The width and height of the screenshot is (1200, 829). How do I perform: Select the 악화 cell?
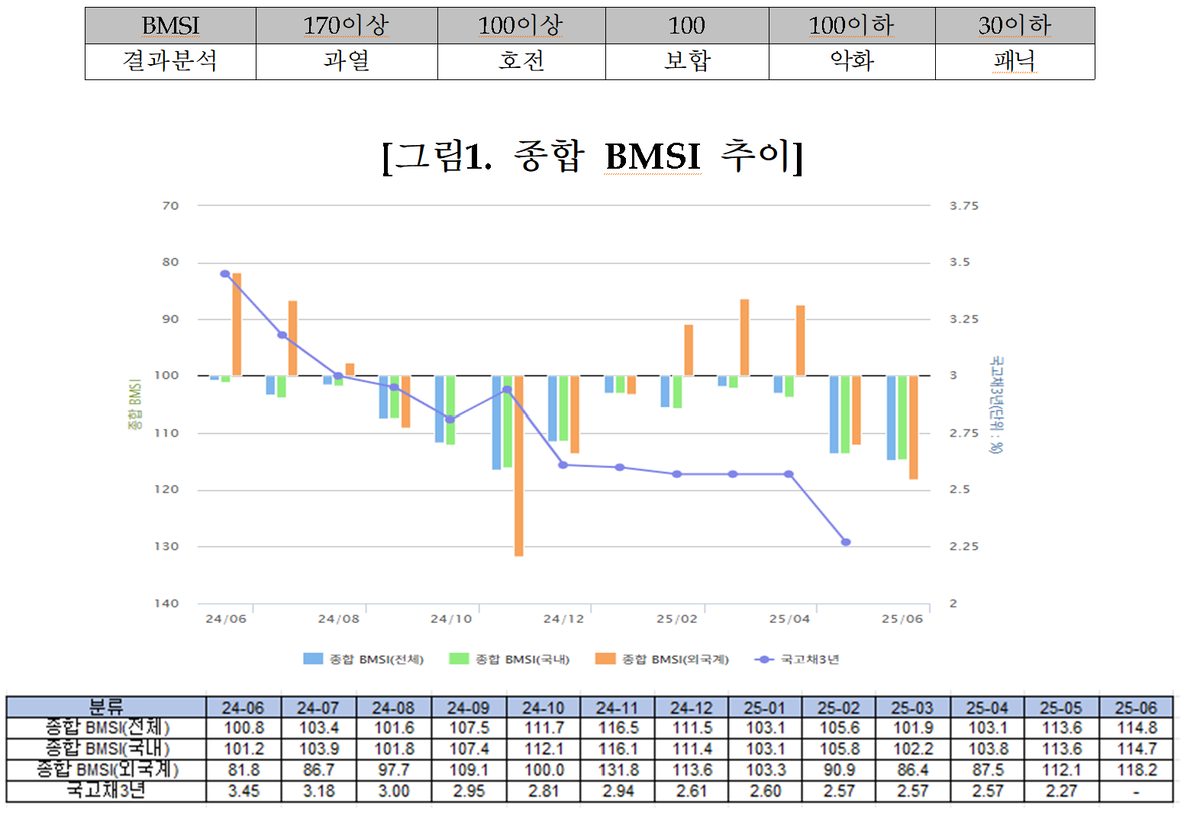click(852, 61)
